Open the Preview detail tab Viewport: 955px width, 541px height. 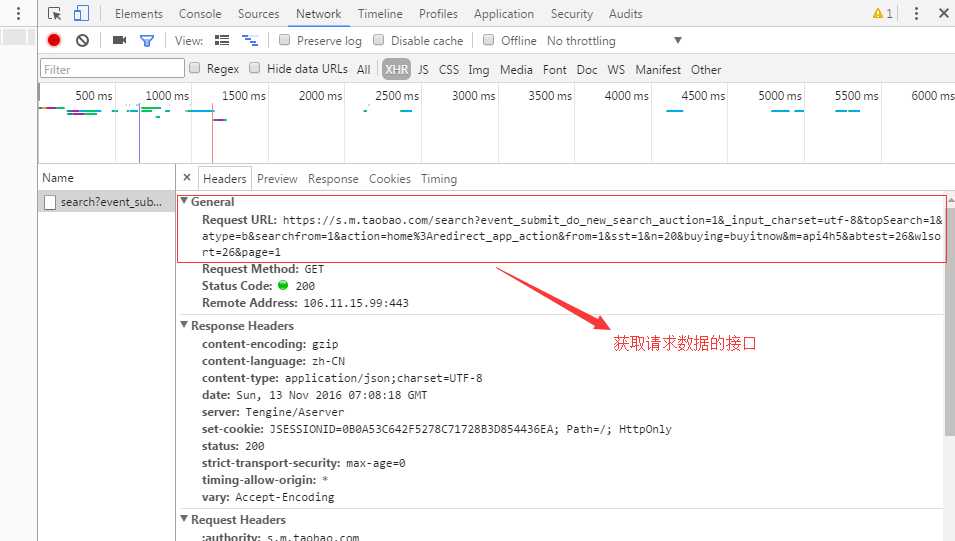[x=277, y=179]
